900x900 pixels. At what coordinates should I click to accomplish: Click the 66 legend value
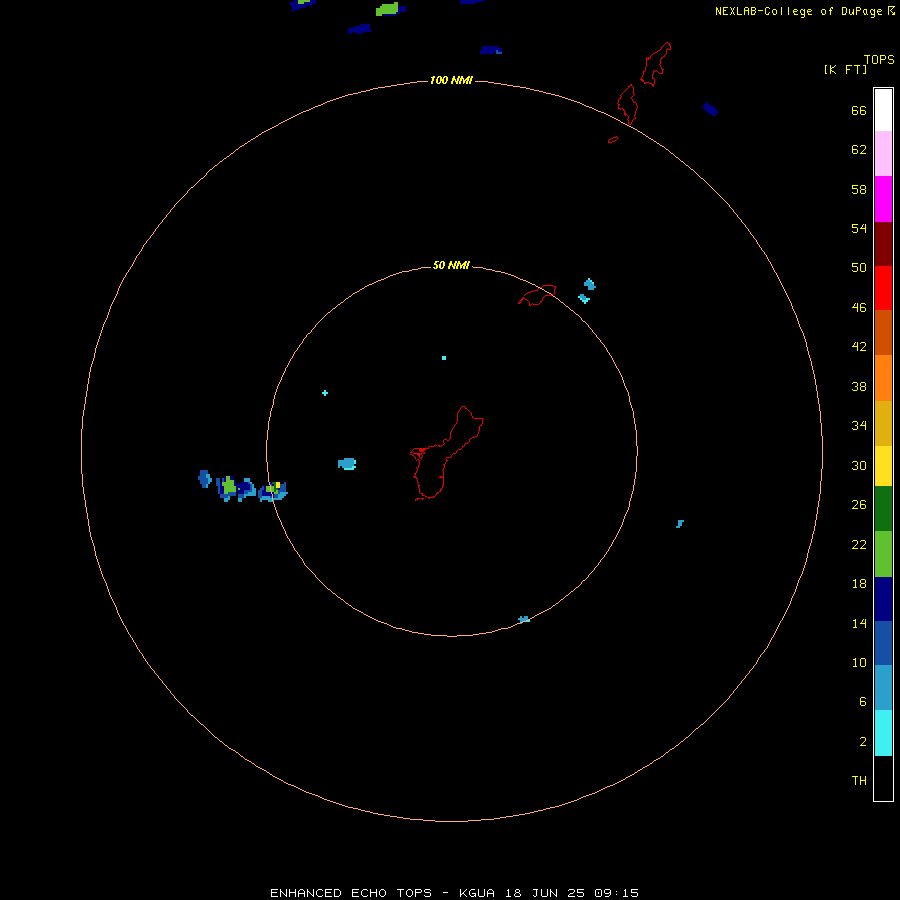click(859, 110)
